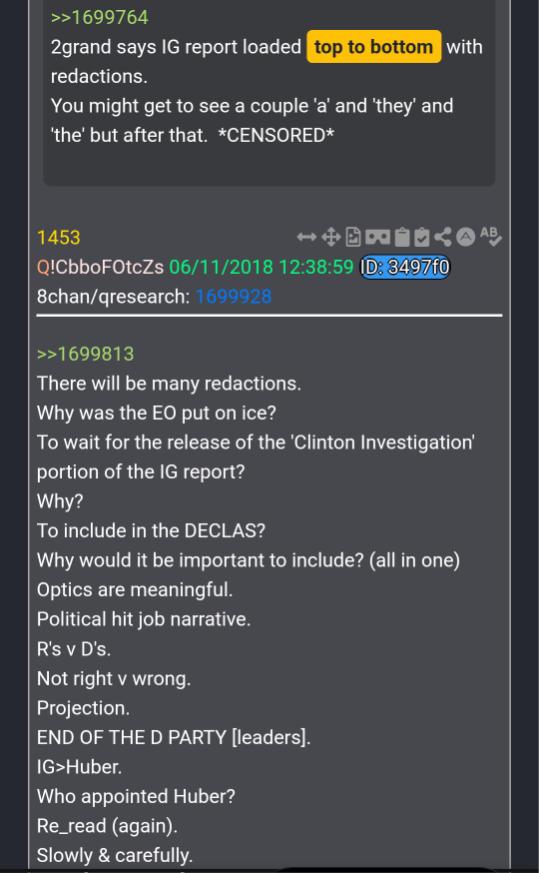Share post 1453 via share icon

point(443,237)
